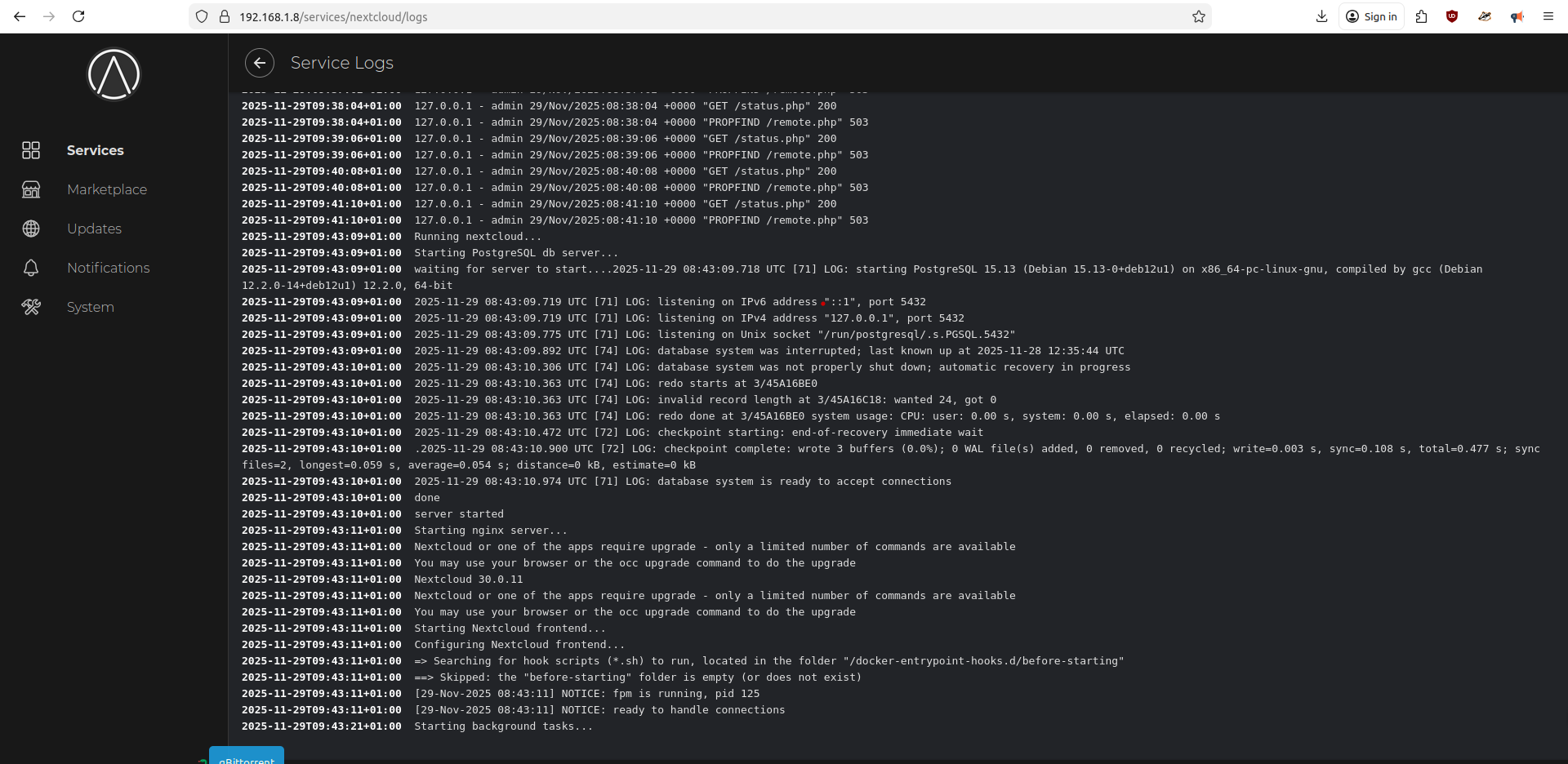Click the megaphone extension icon
Viewport: 1568px width, 764px height.
pos(1517,16)
